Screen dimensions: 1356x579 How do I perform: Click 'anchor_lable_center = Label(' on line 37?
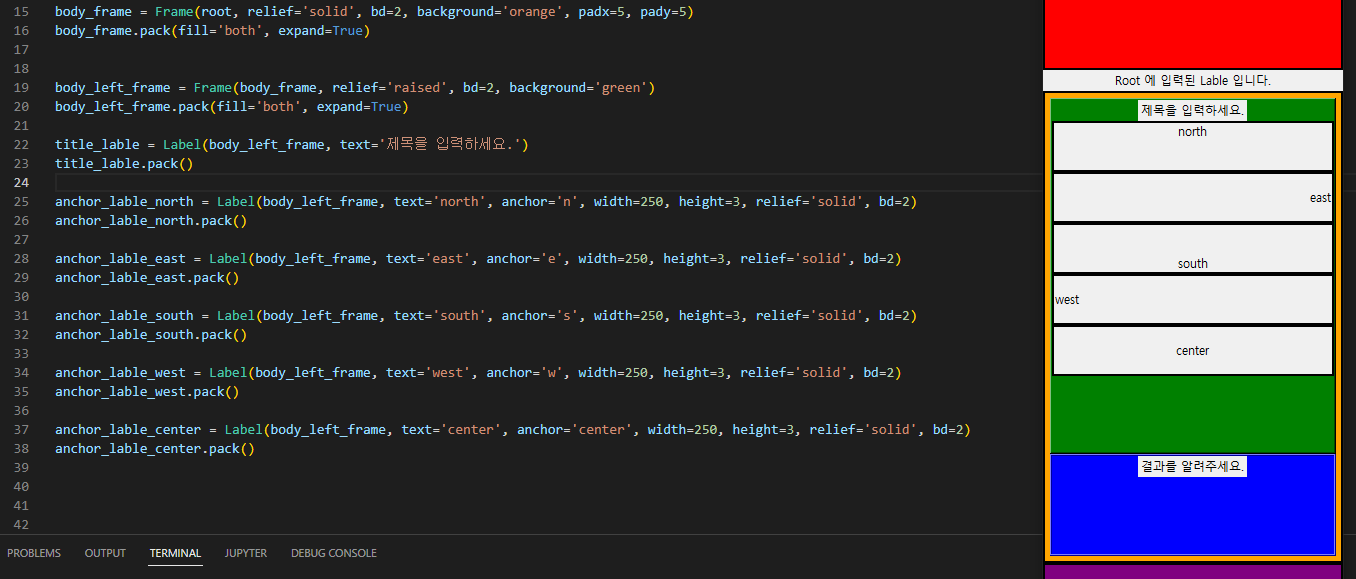point(163,429)
